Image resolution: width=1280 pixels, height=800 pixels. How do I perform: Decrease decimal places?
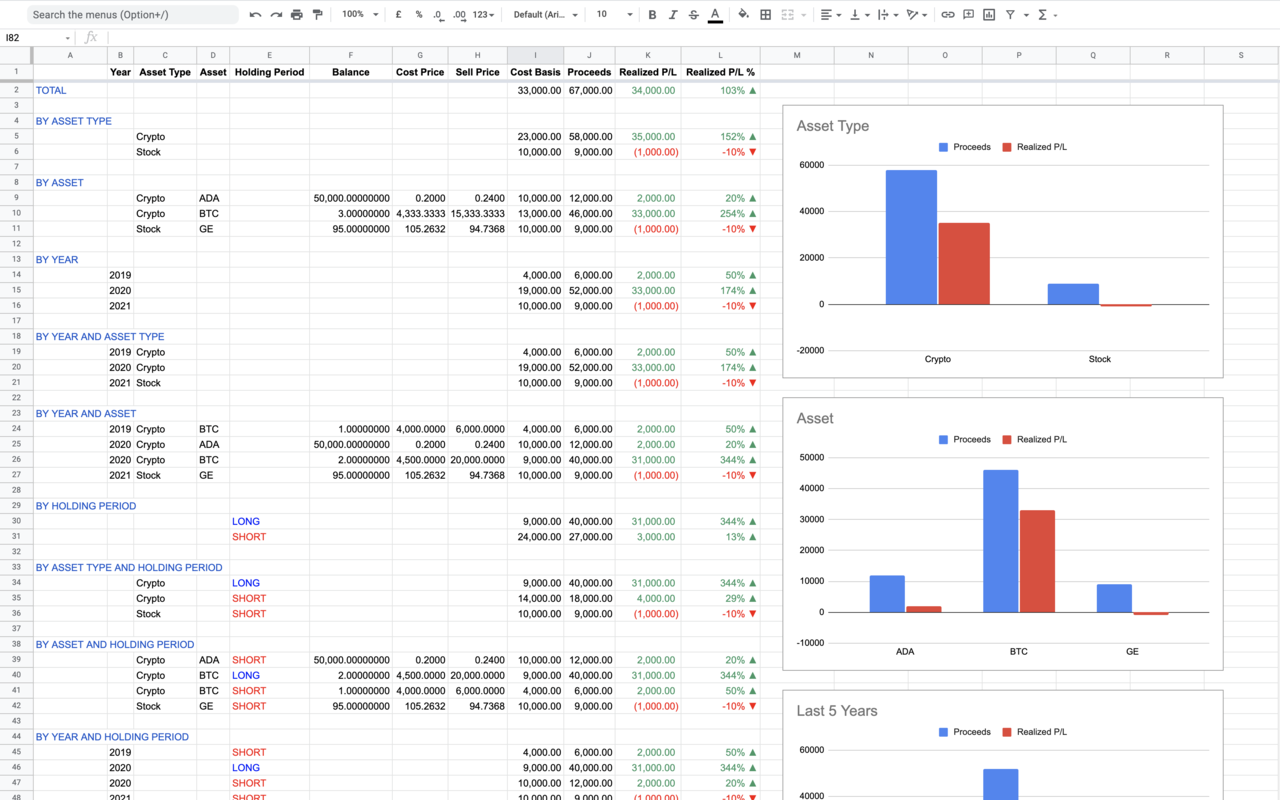point(438,15)
